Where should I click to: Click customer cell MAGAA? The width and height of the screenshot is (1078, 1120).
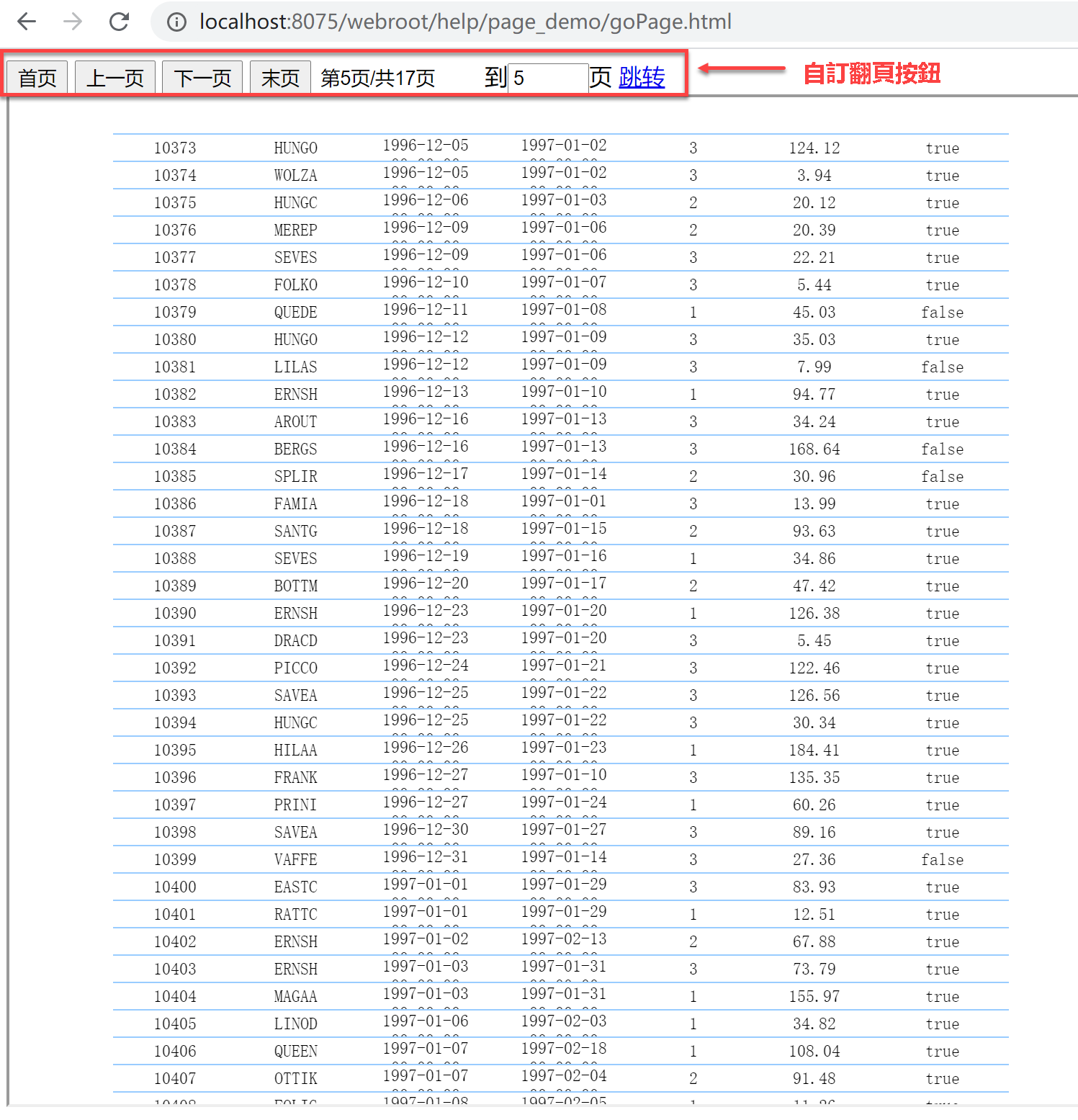295,997
